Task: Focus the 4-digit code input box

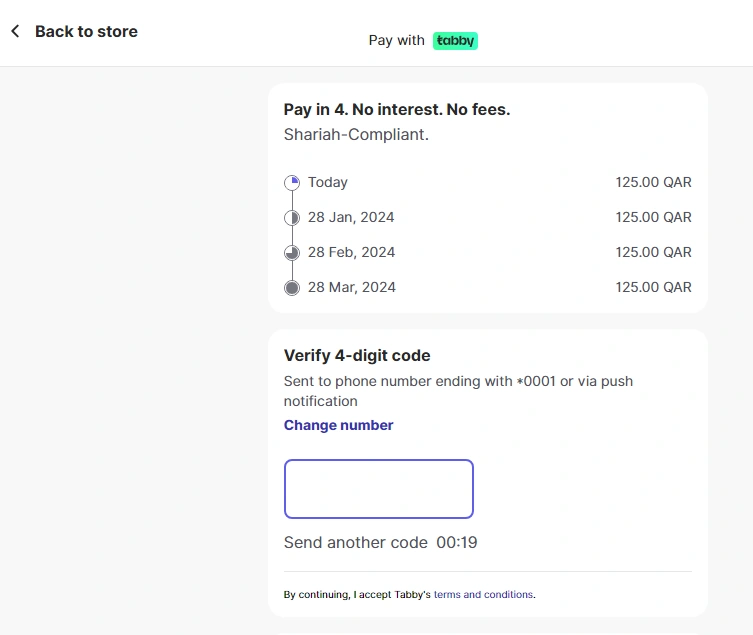Action: [379, 489]
